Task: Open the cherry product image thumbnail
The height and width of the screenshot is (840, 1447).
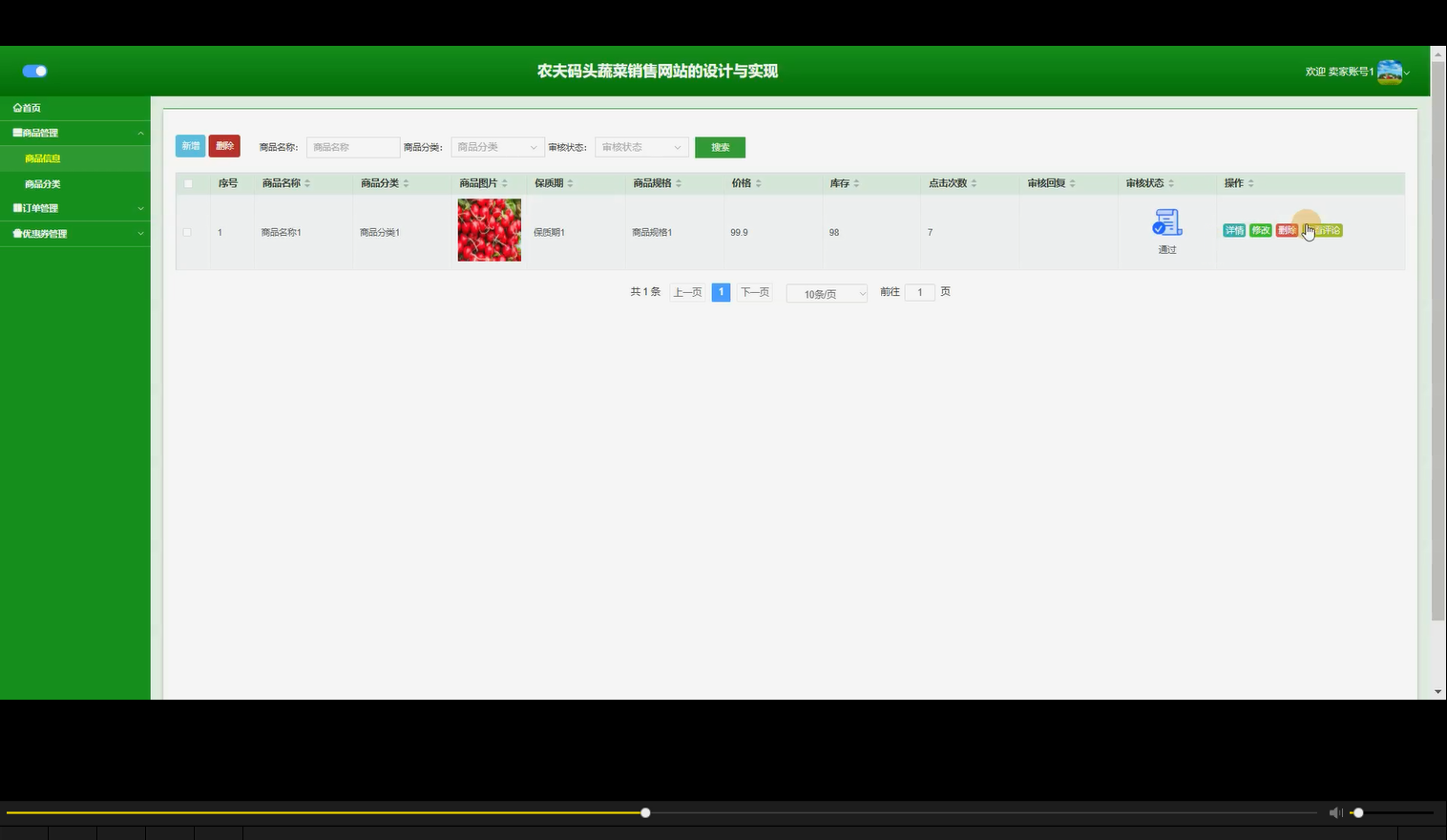Action: pos(490,230)
